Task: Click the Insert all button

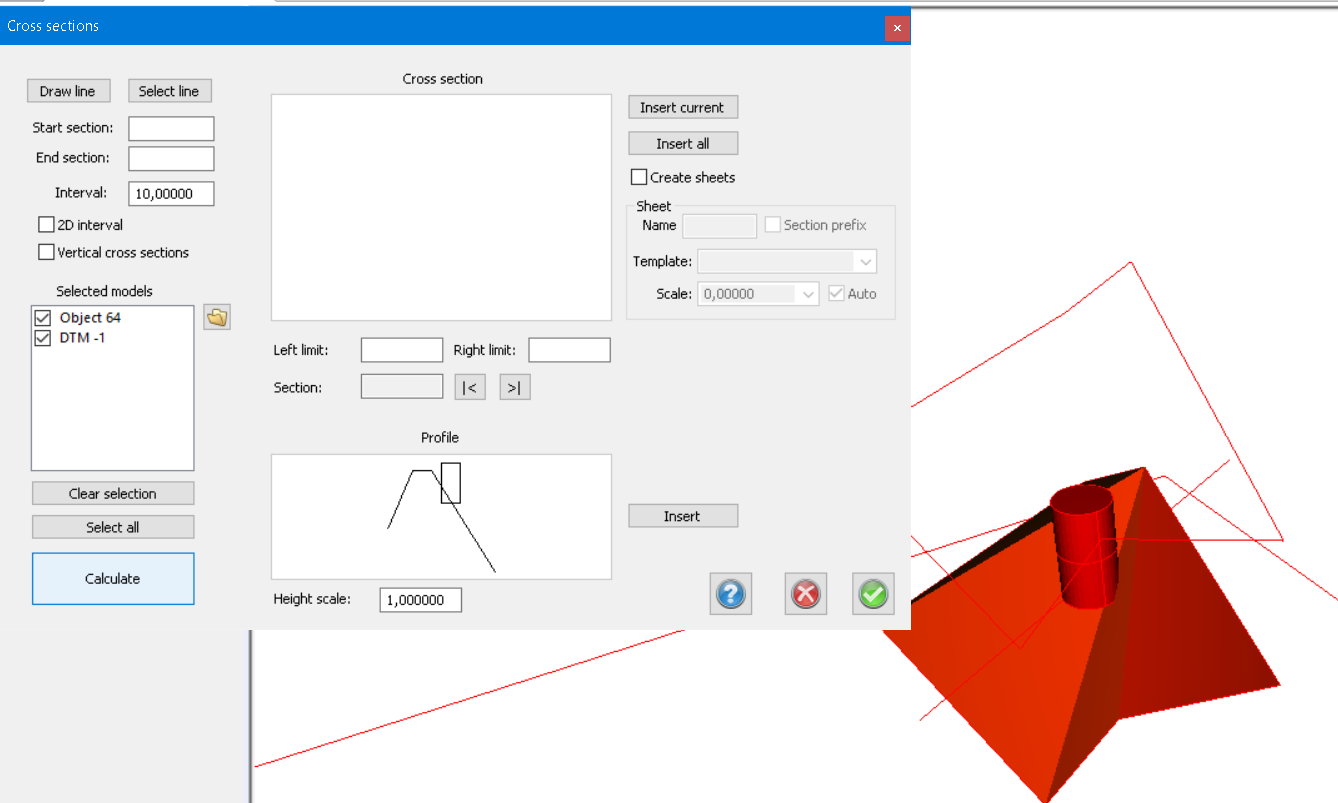Action: (x=683, y=144)
